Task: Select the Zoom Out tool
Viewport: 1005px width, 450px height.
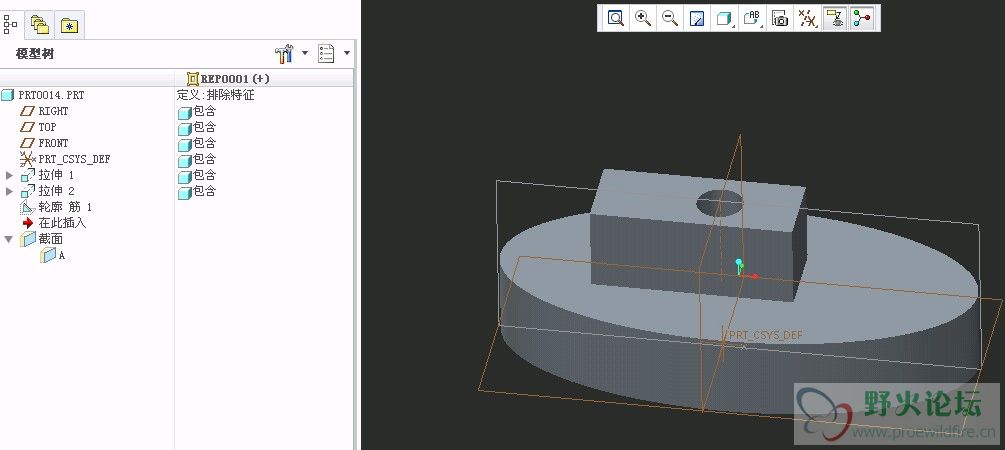Action: [x=670, y=18]
